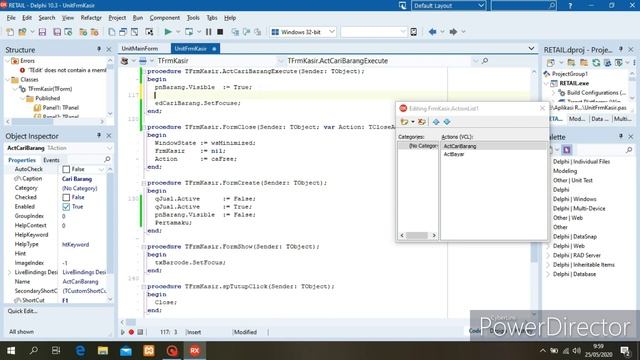640x360 pixels.
Task: Collapse the Classes node in Structure
Action: coord(7,80)
